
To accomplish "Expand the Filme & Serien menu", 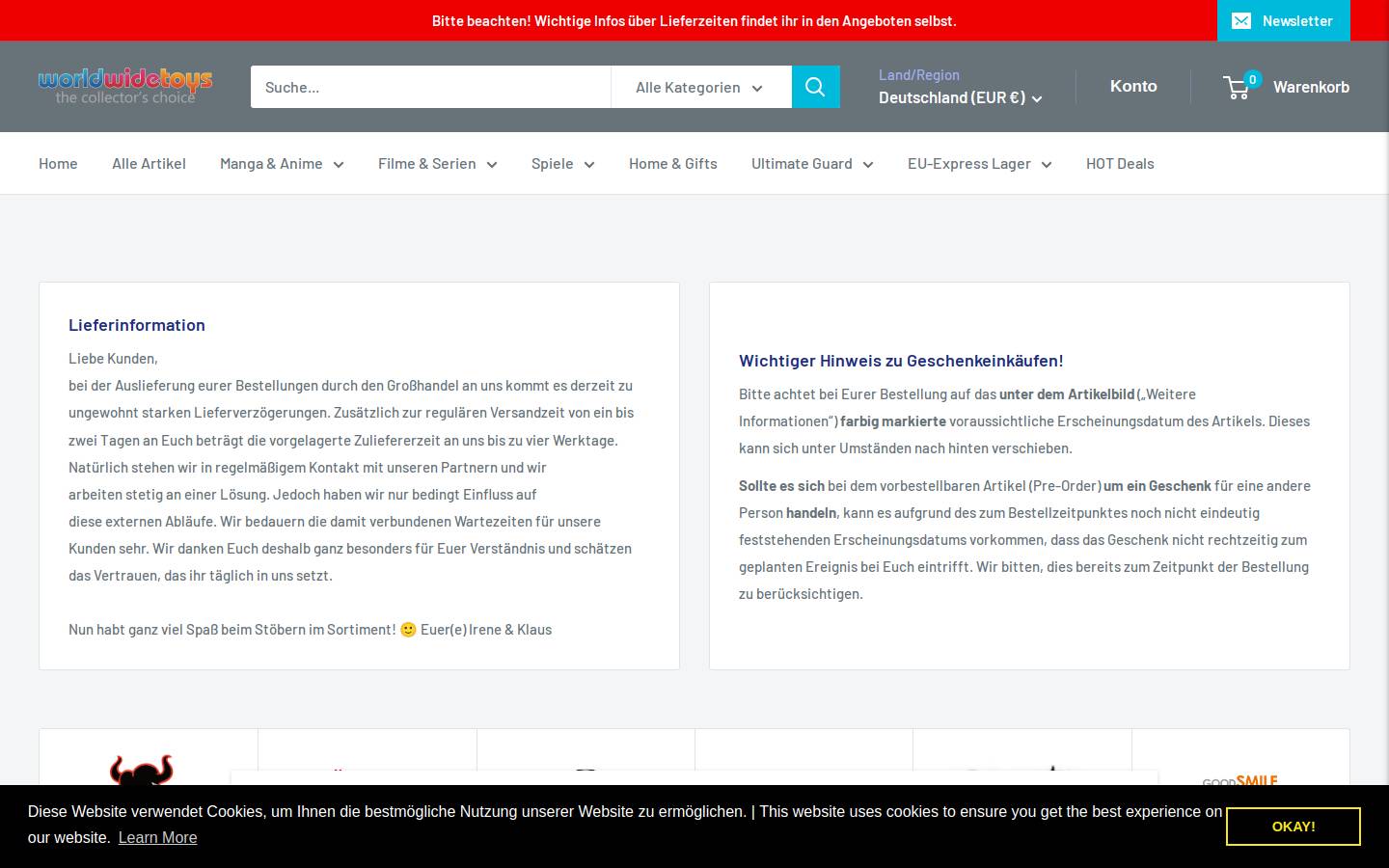I will click(x=438, y=164).
